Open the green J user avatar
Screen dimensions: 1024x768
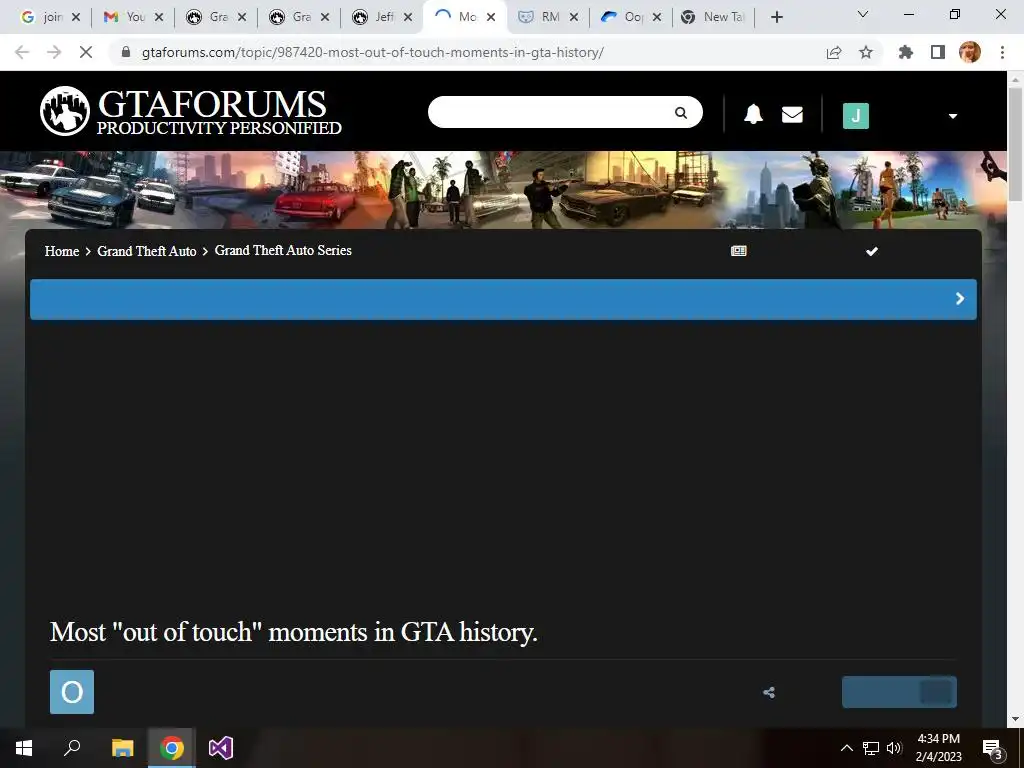pos(856,116)
